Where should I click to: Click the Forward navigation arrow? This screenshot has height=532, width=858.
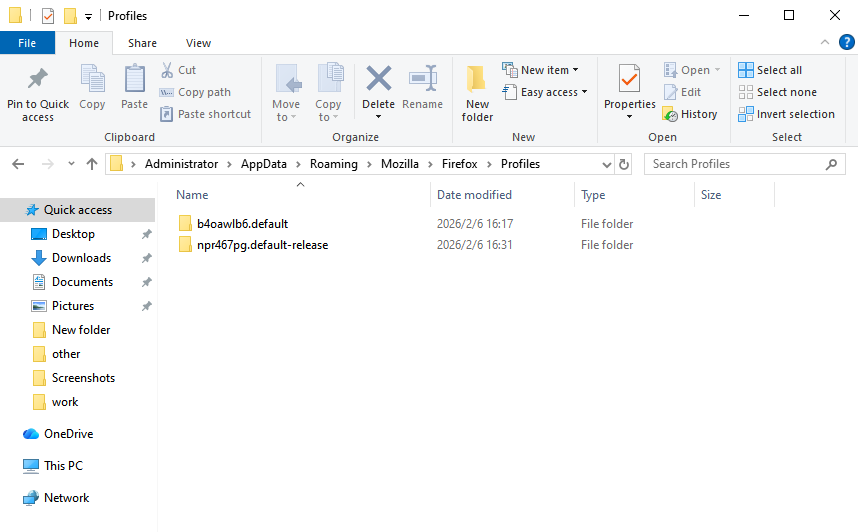[48, 164]
